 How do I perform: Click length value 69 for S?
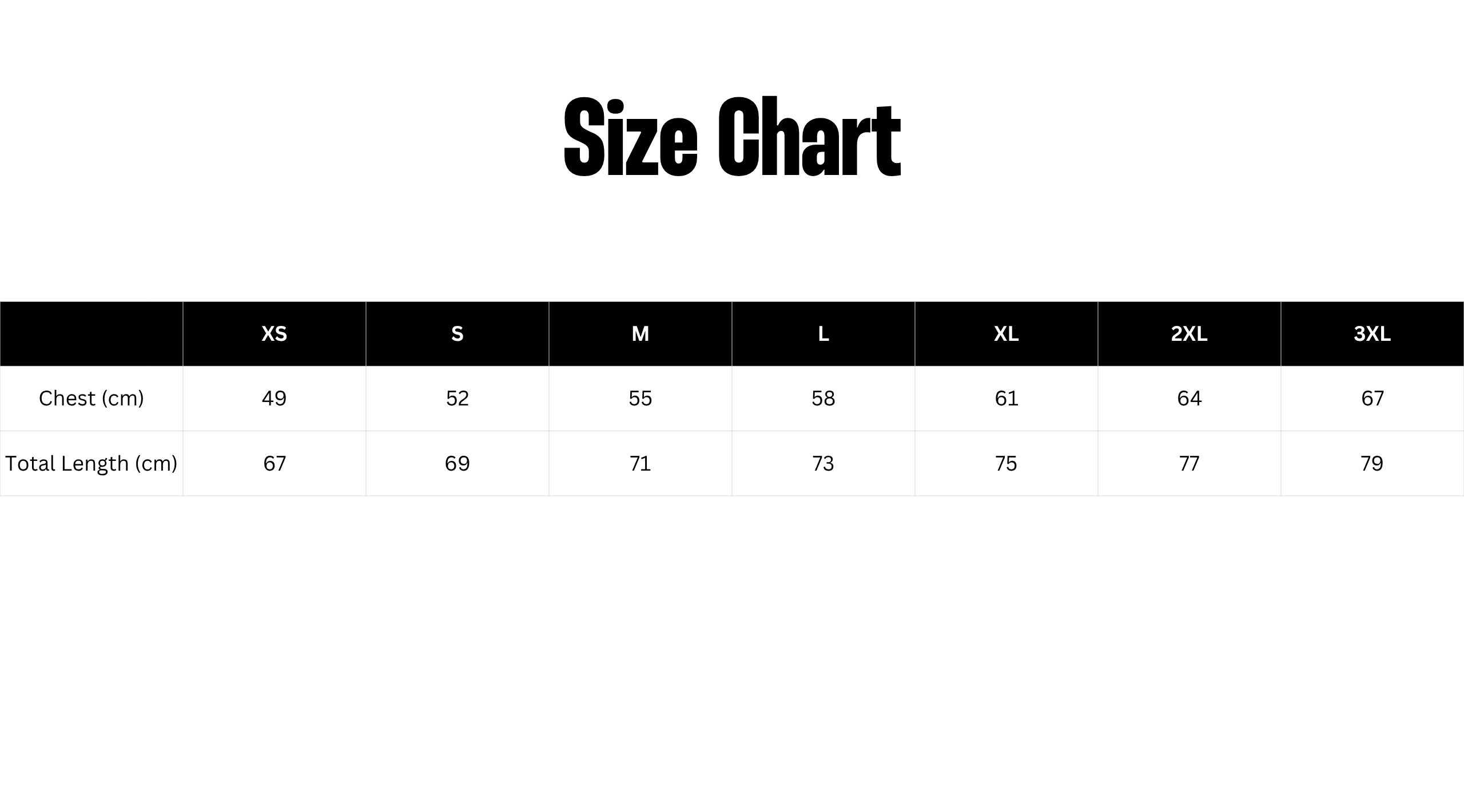457,463
